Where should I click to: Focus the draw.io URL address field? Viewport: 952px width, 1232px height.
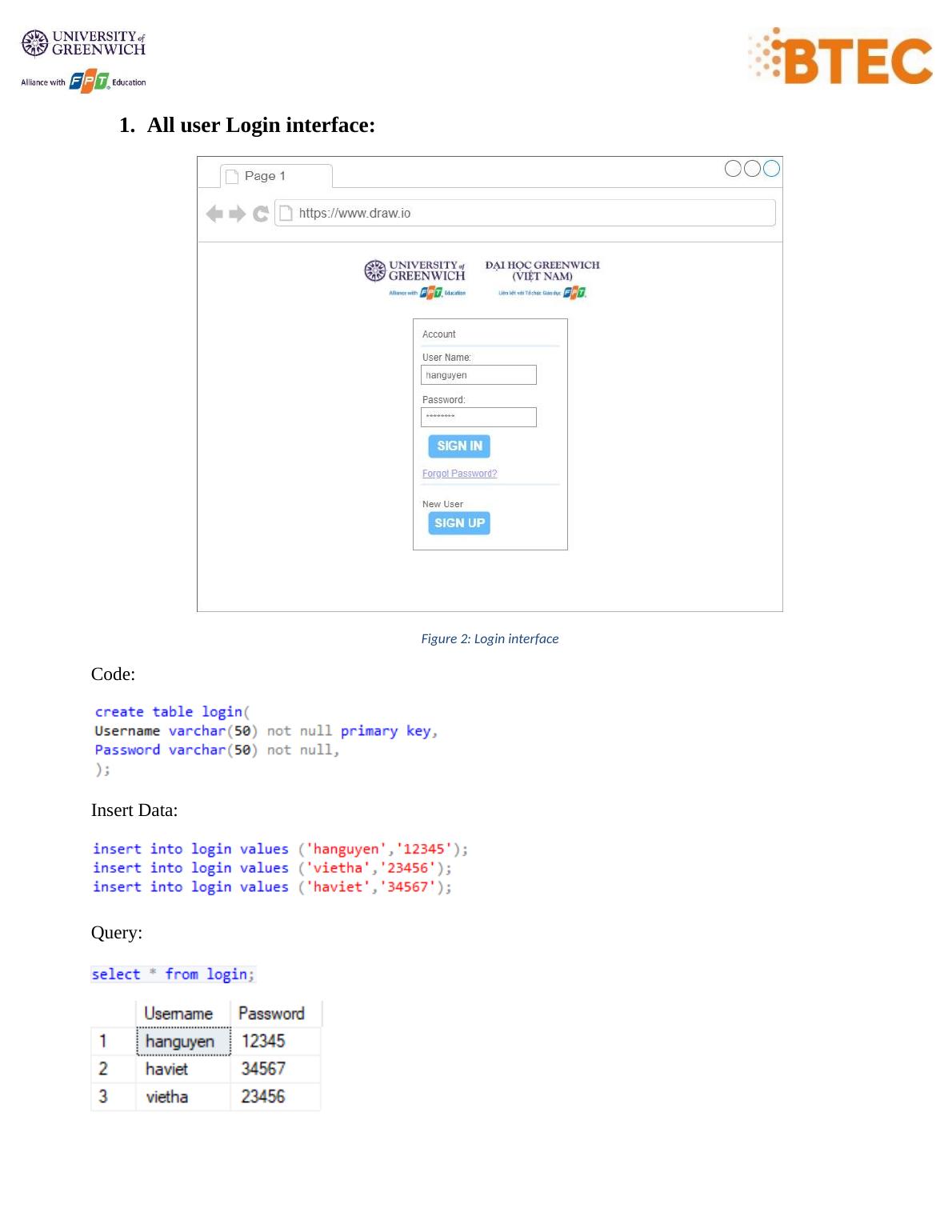pos(528,213)
